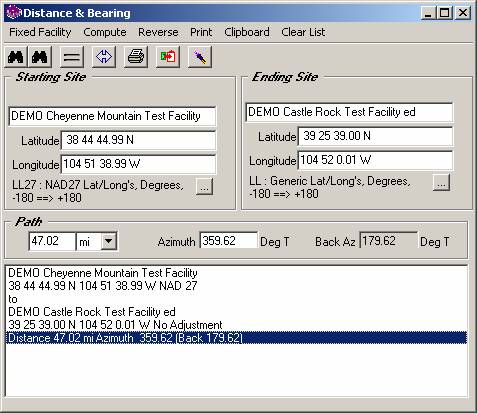This screenshot has width=477, height=413.
Task: Open Starting Site coordinate system ellipsis button
Action: [204, 187]
